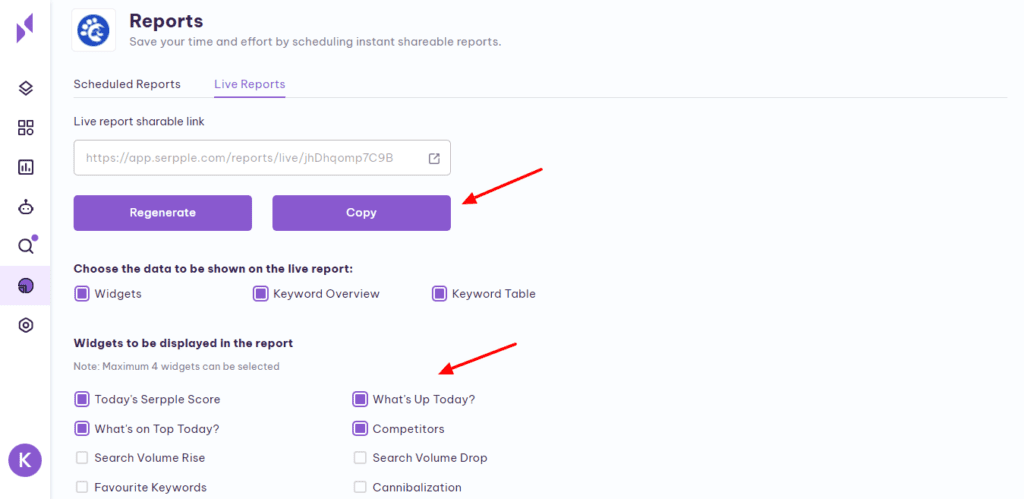
Task: Toggle the Keyword Overview checkbox
Action: 260,294
